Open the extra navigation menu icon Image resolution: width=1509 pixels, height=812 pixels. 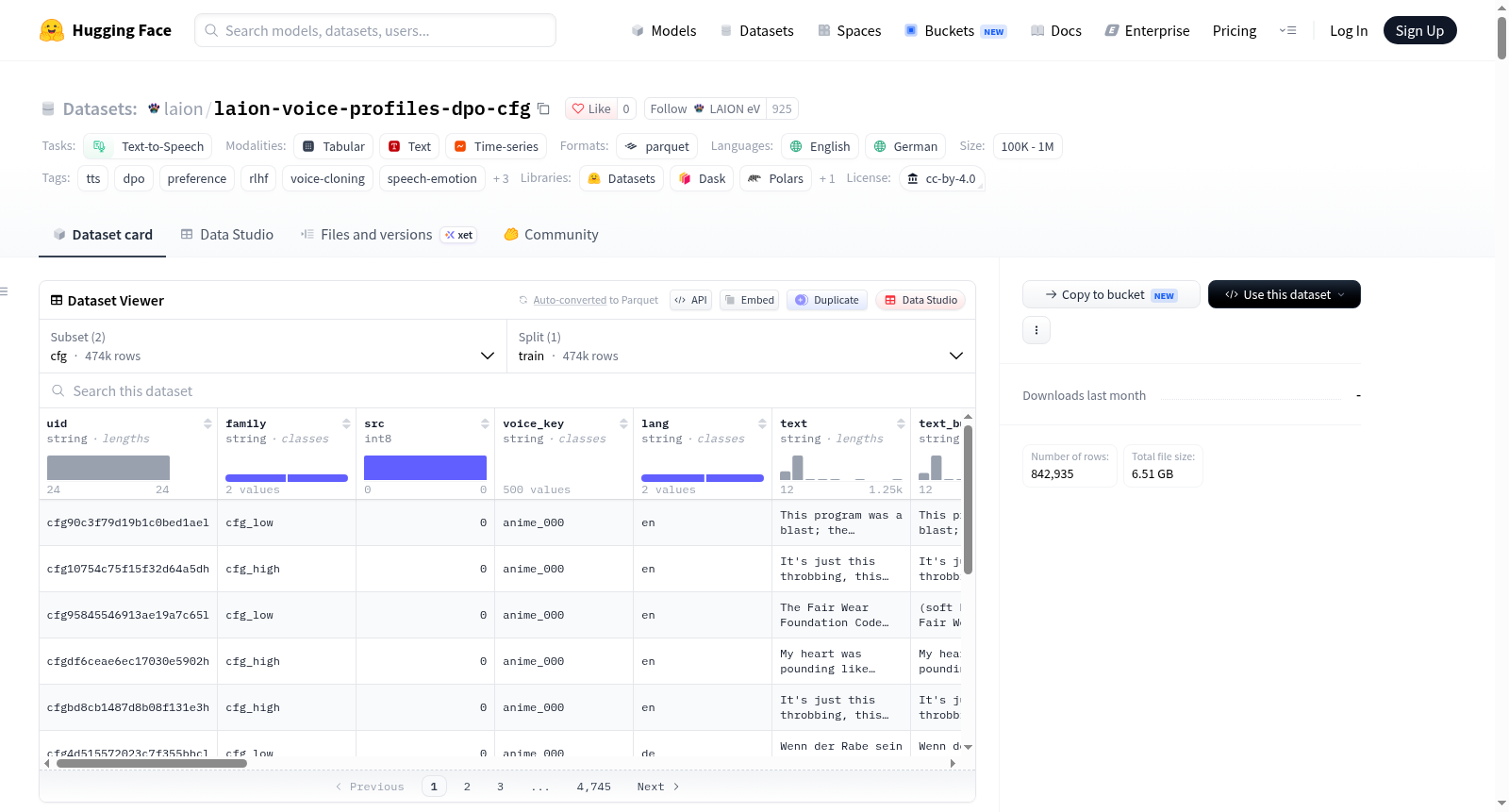pyautogui.click(x=1287, y=30)
